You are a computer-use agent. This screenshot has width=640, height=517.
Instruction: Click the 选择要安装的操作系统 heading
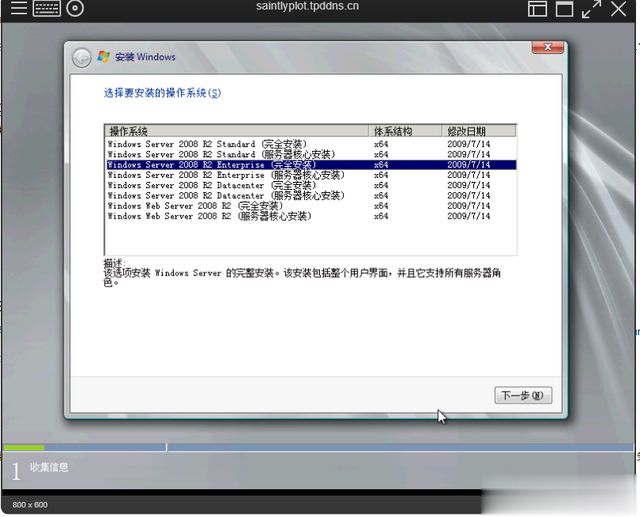point(162,93)
